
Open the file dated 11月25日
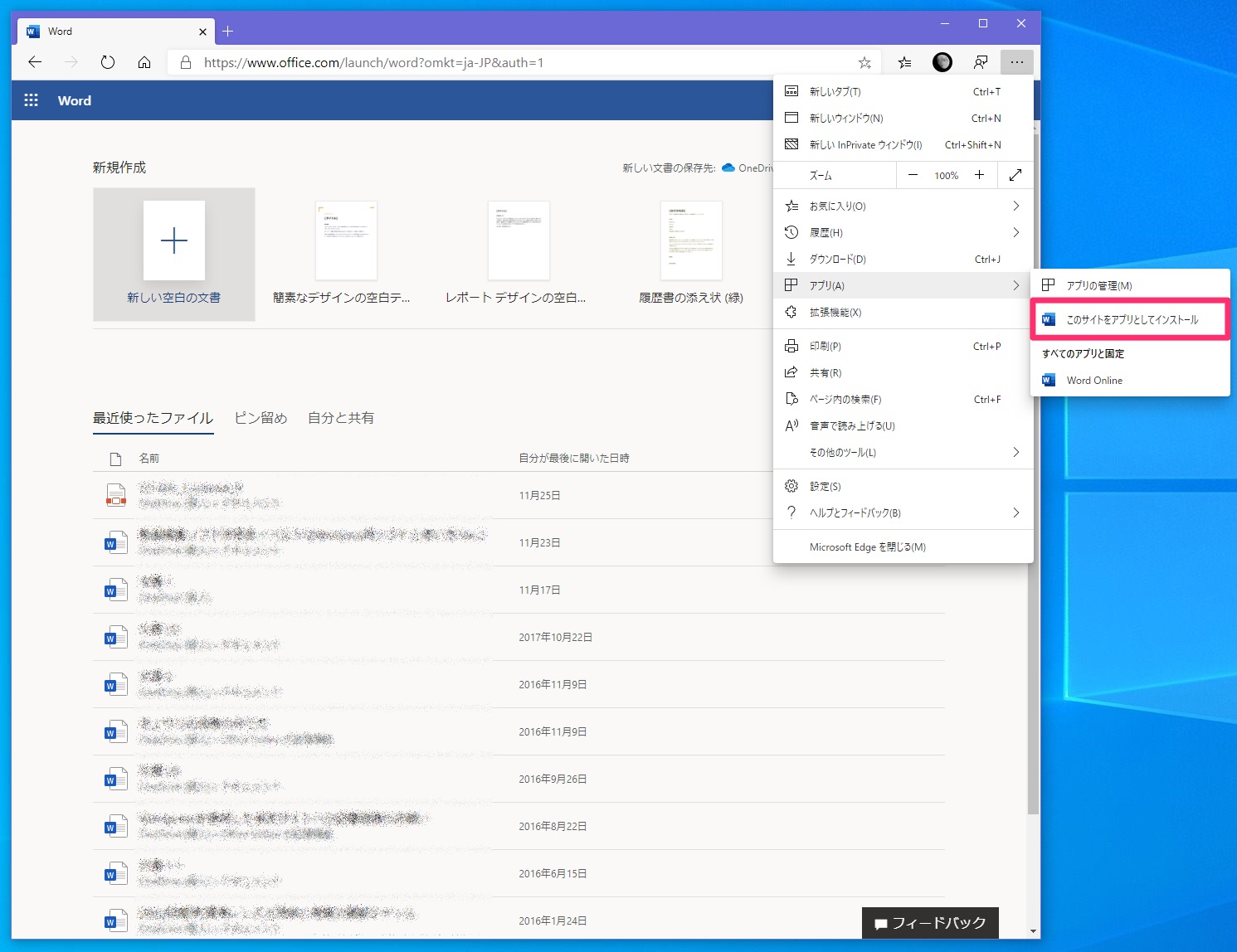point(519,495)
